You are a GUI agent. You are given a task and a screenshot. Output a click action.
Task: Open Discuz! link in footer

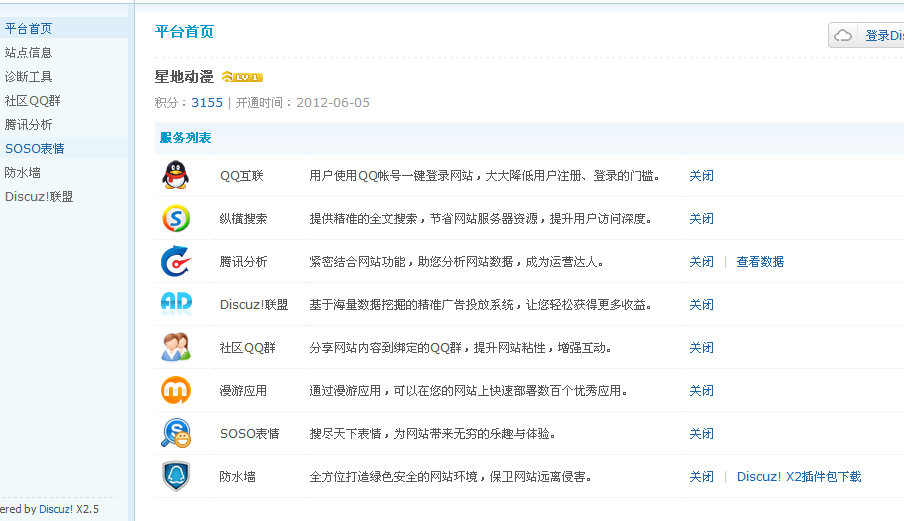56,509
